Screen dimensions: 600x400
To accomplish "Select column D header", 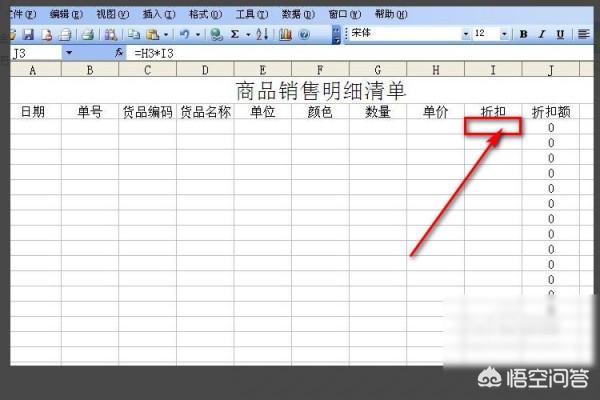I will pos(205,70).
